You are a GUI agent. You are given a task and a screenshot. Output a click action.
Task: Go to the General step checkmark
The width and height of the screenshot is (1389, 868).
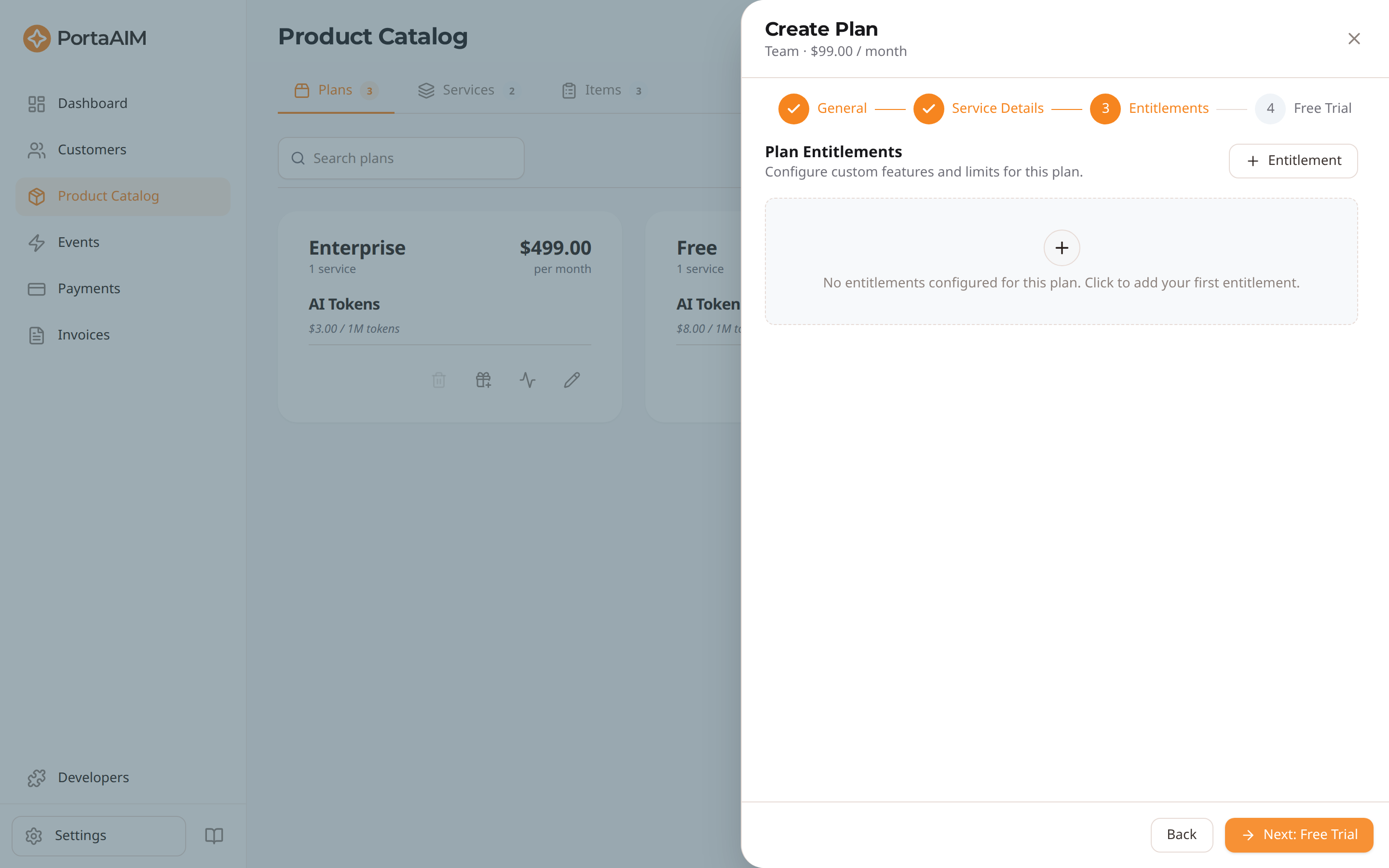tap(793, 108)
